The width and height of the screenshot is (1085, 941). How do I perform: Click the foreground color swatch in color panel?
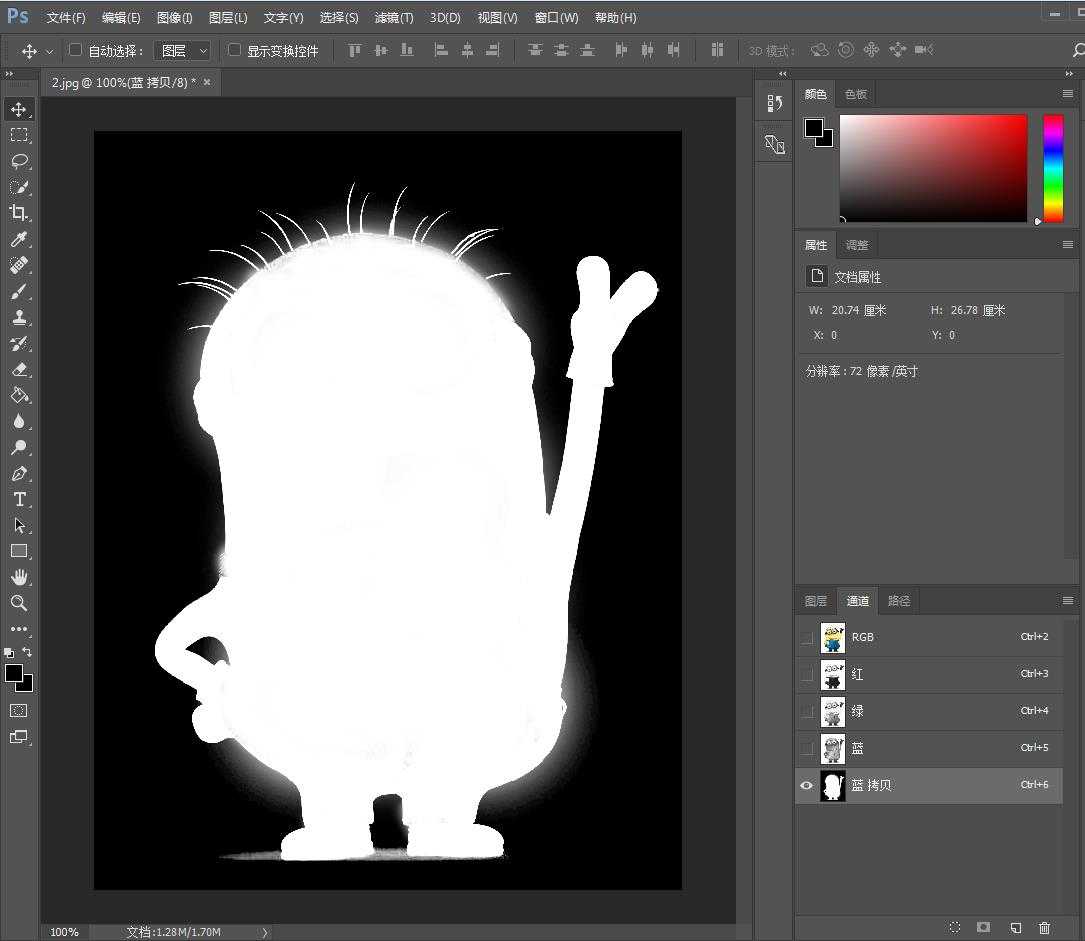click(814, 128)
